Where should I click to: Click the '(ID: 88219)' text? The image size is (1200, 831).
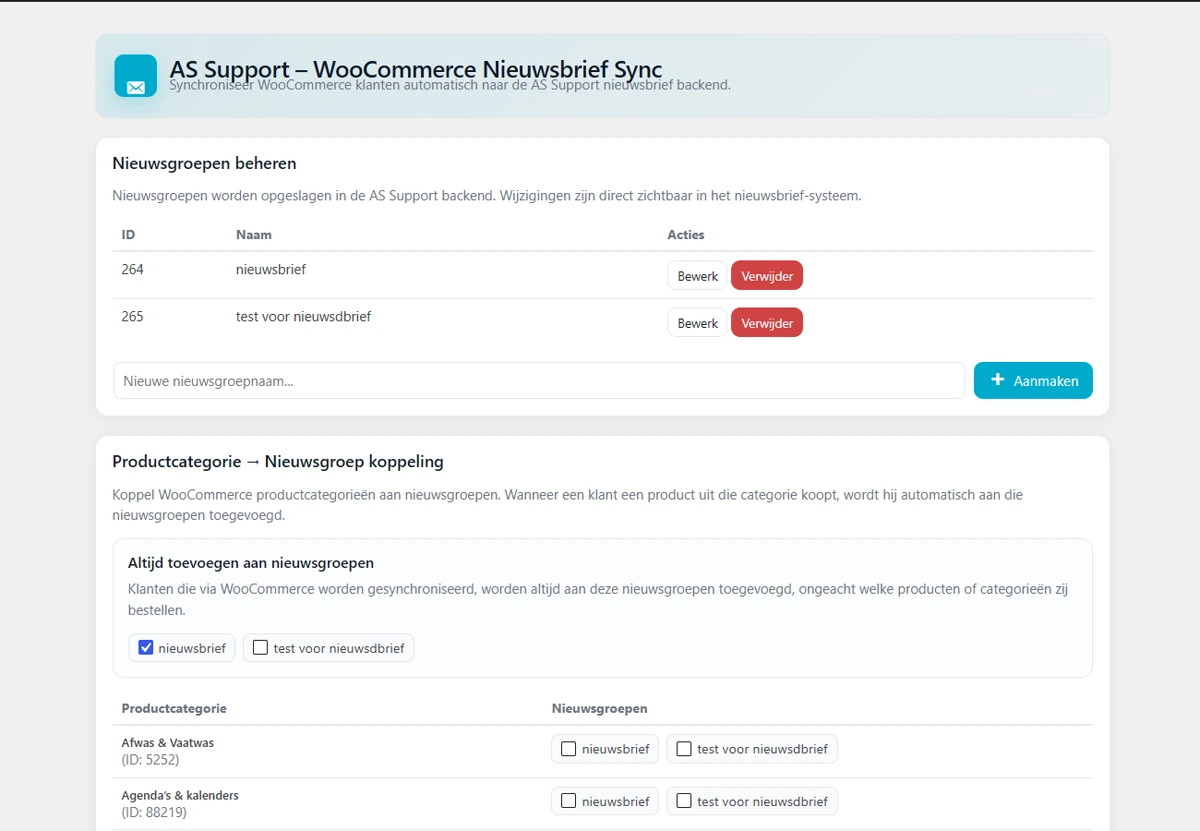tap(154, 812)
